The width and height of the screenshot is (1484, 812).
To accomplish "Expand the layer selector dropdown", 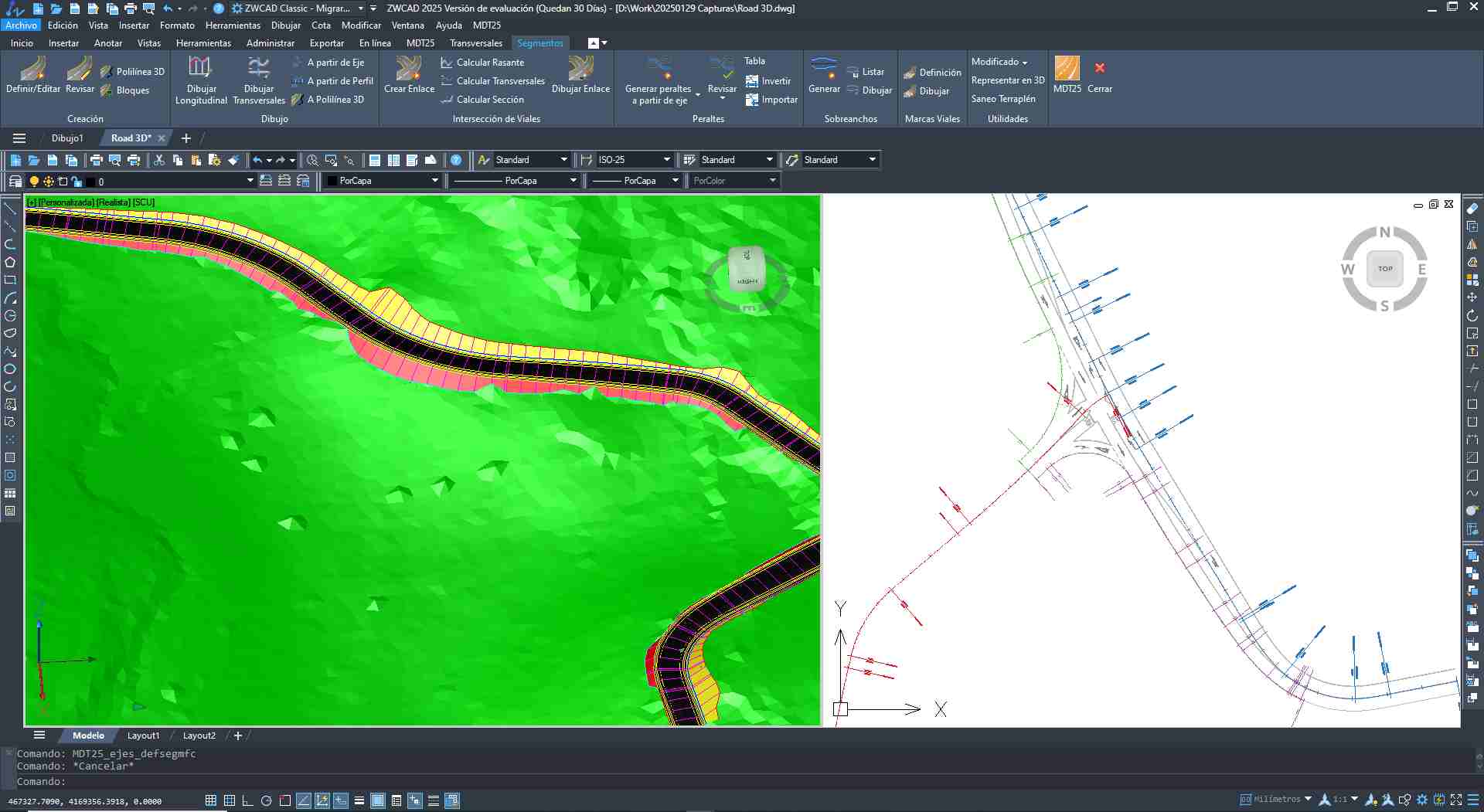I will click(x=250, y=181).
